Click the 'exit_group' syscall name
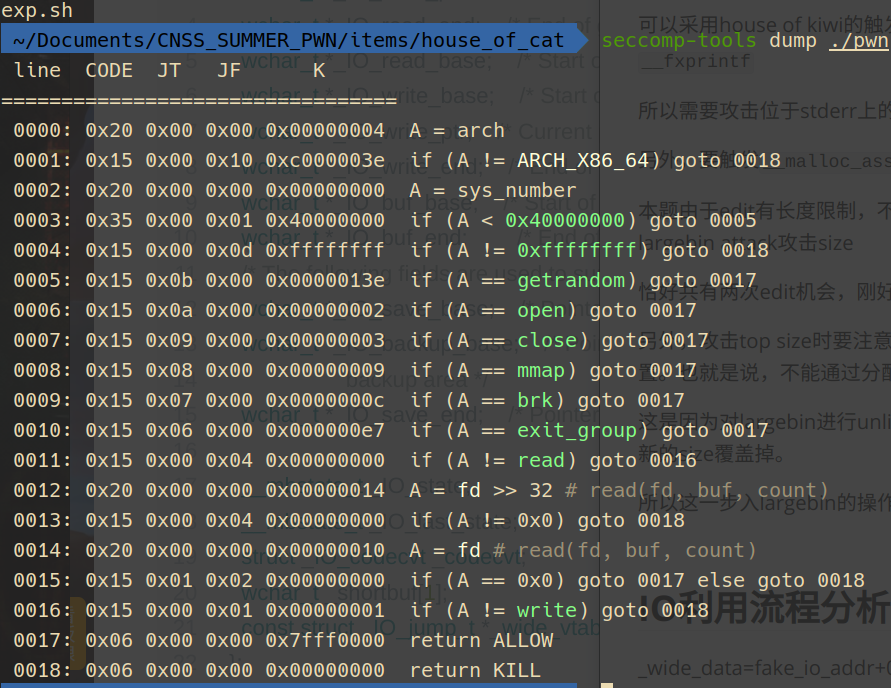The height and width of the screenshot is (688, 891). [577, 431]
